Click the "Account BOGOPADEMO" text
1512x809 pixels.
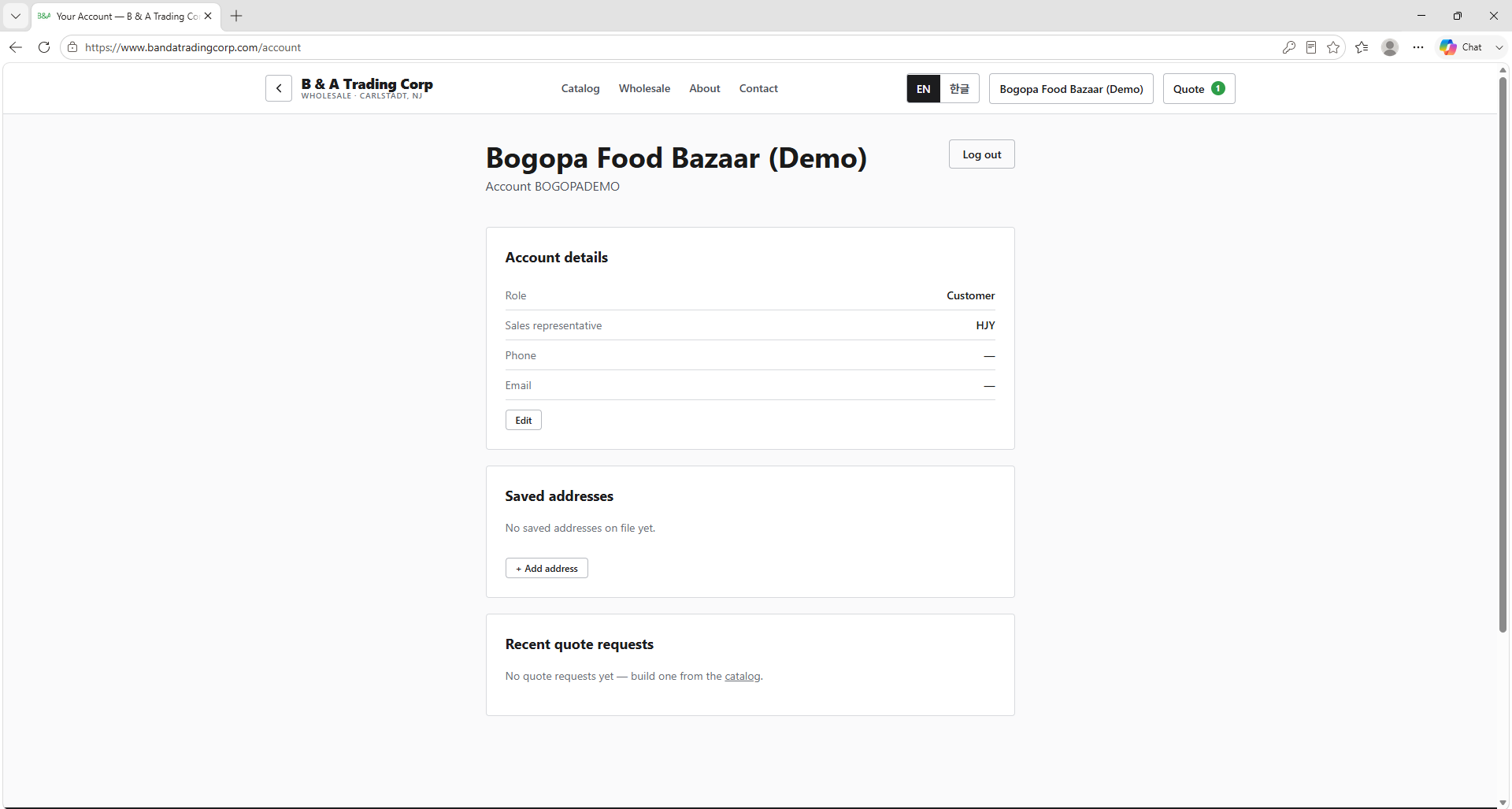click(553, 187)
